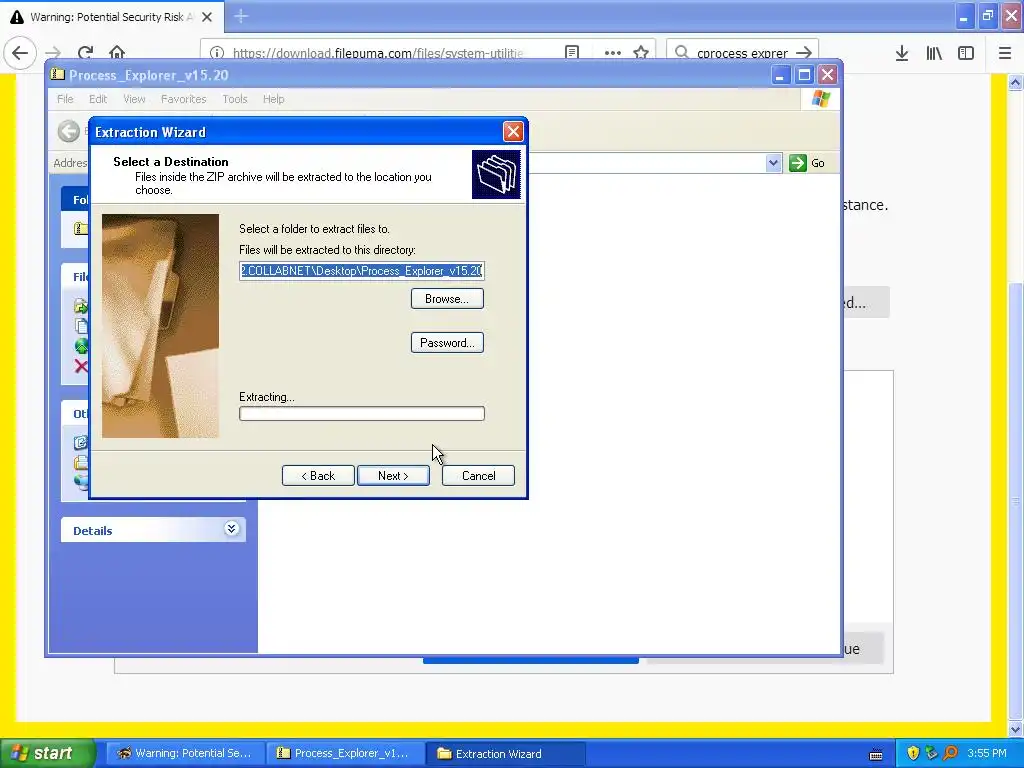Open Firefox Downloads arrow icon
The image size is (1024, 768).
[902, 54]
